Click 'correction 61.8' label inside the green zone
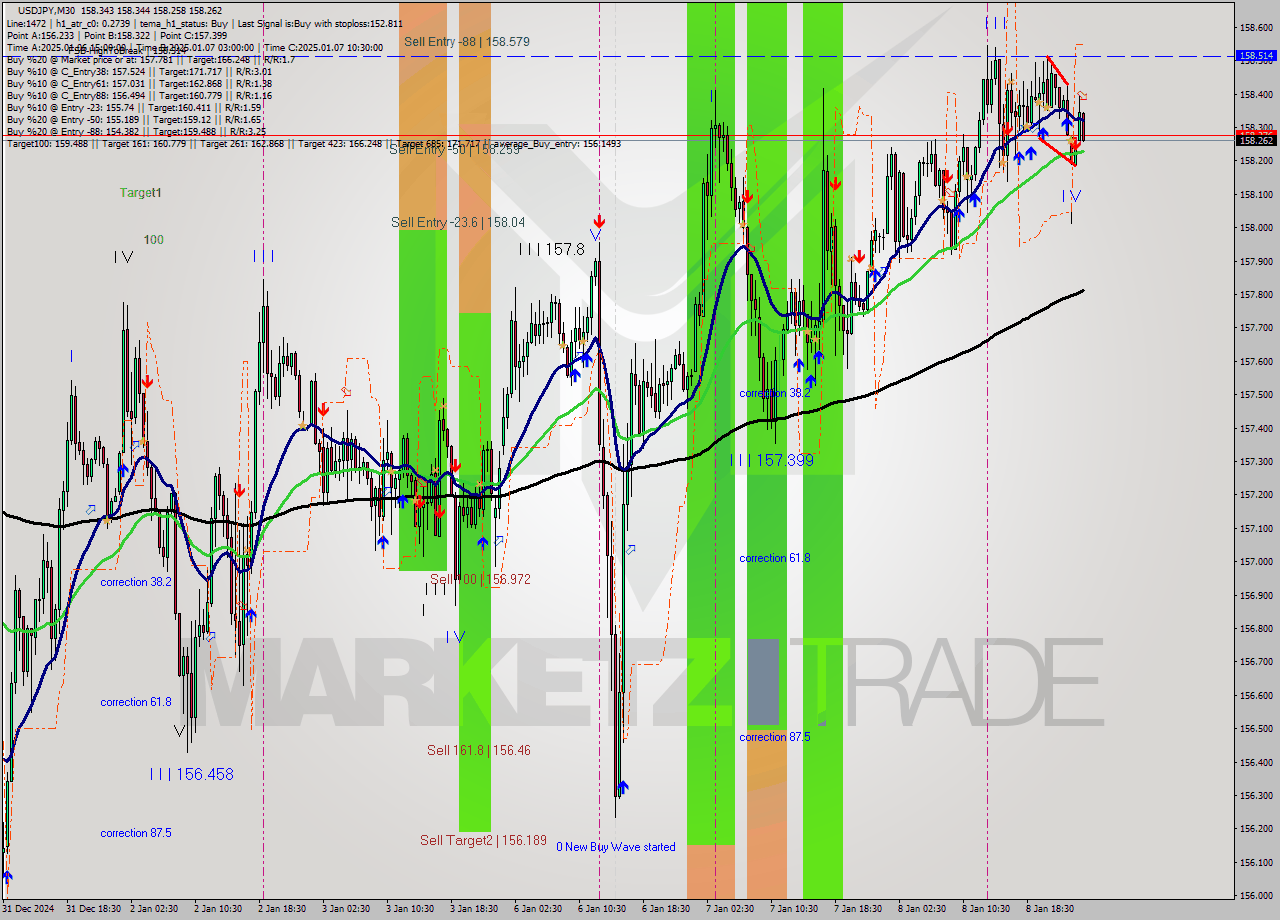 click(775, 558)
